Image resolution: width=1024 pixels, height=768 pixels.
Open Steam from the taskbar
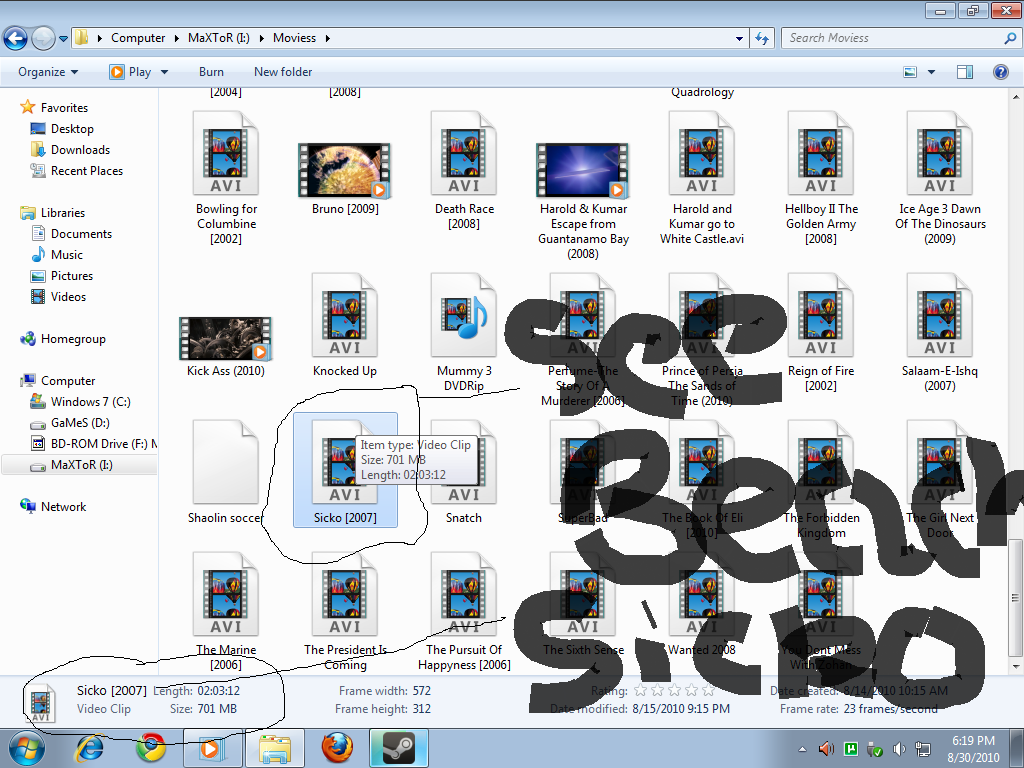pyautogui.click(x=398, y=748)
